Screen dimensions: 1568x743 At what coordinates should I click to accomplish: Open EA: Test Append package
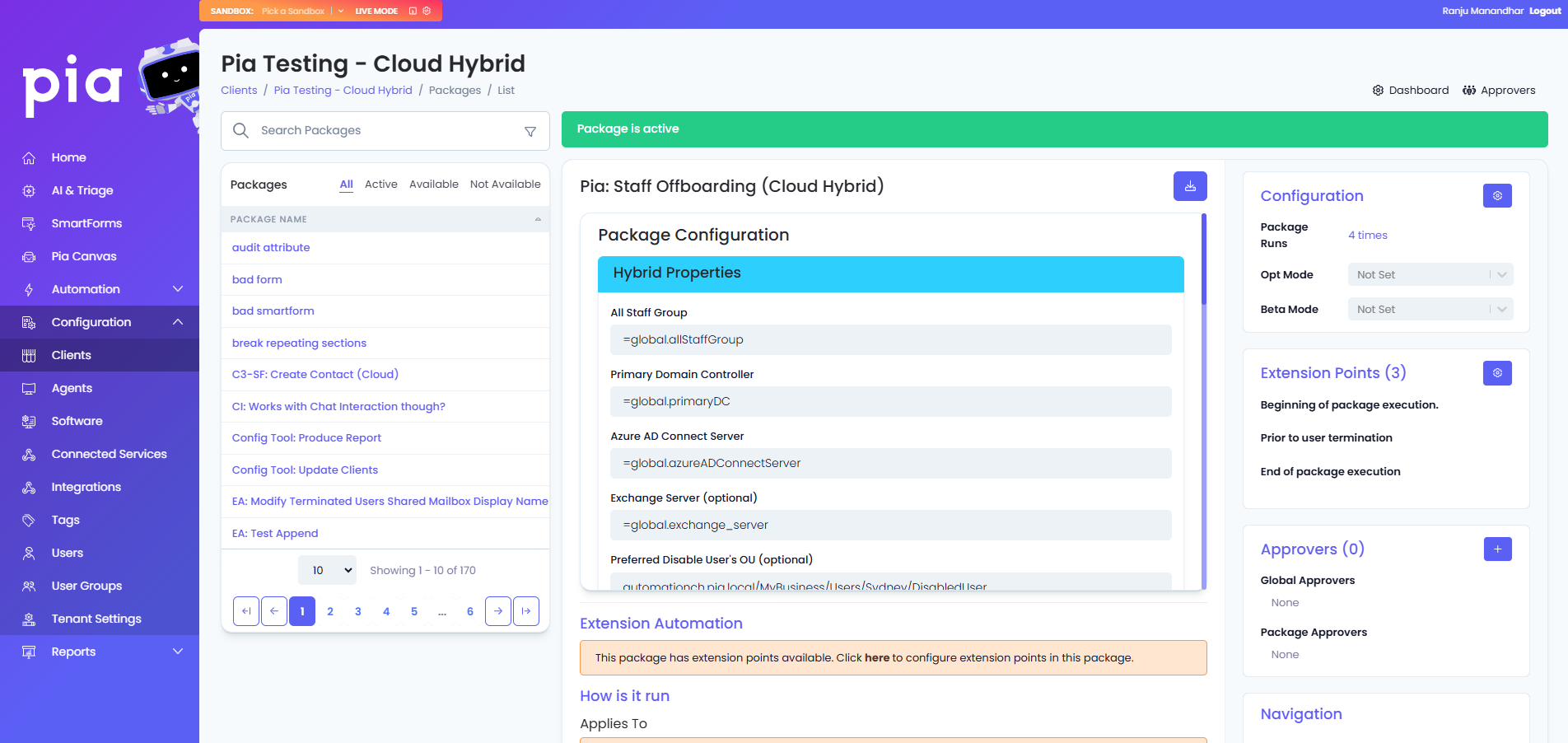coord(275,533)
